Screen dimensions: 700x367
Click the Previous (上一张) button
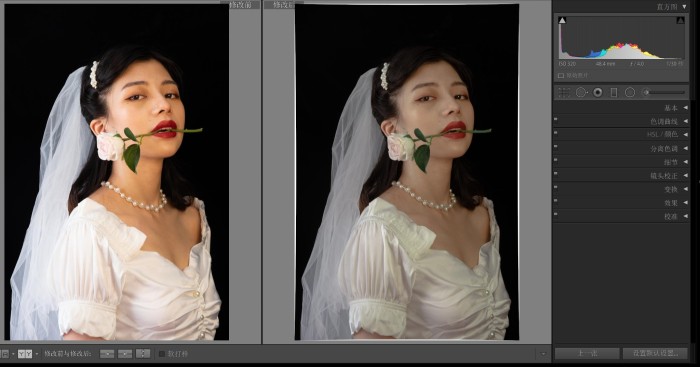(x=587, y=353)
